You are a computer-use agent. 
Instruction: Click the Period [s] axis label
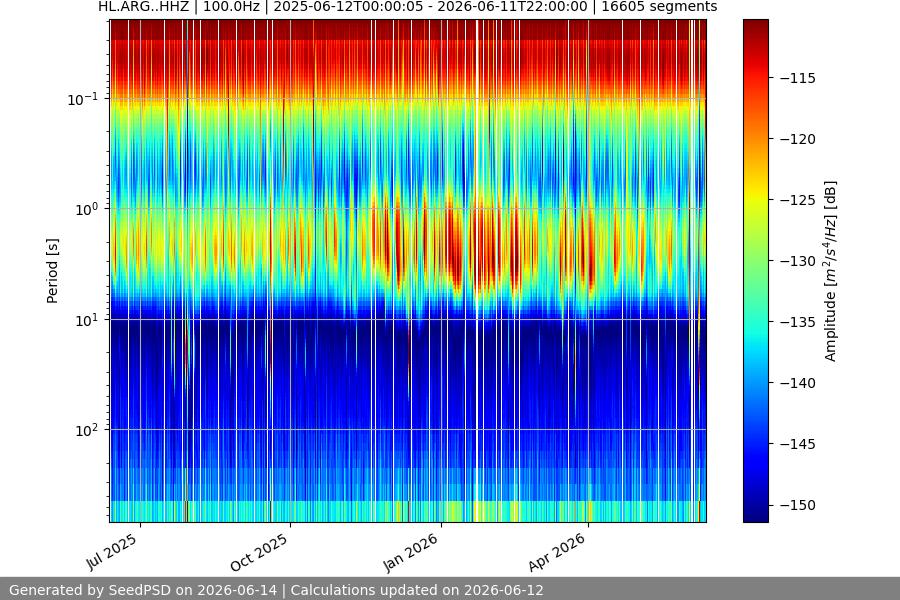[x=52, y=271]
